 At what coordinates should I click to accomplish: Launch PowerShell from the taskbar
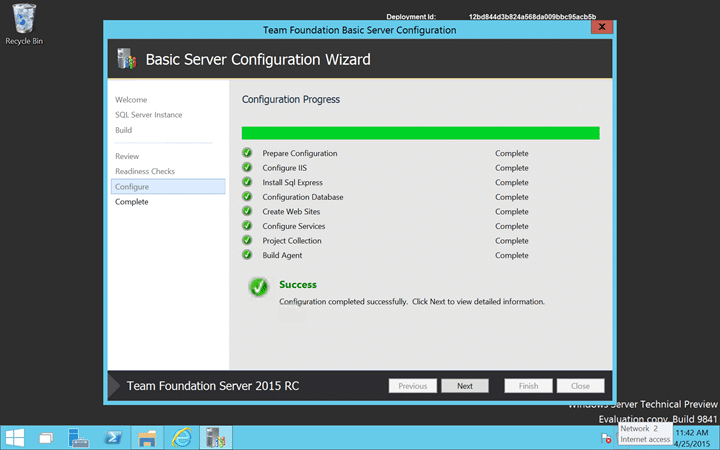click(113, 438)
